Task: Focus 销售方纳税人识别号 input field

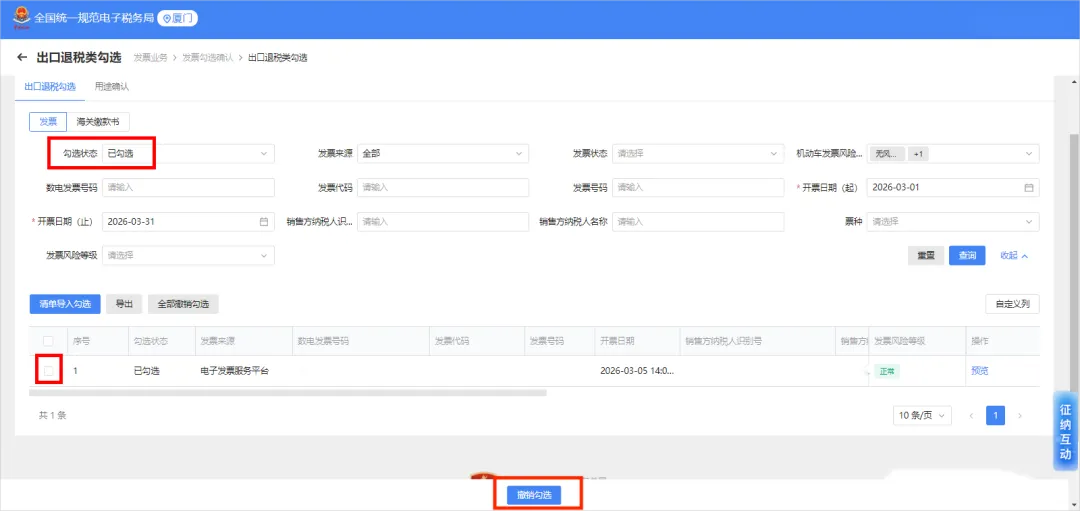Action: (x=443, y=222)
